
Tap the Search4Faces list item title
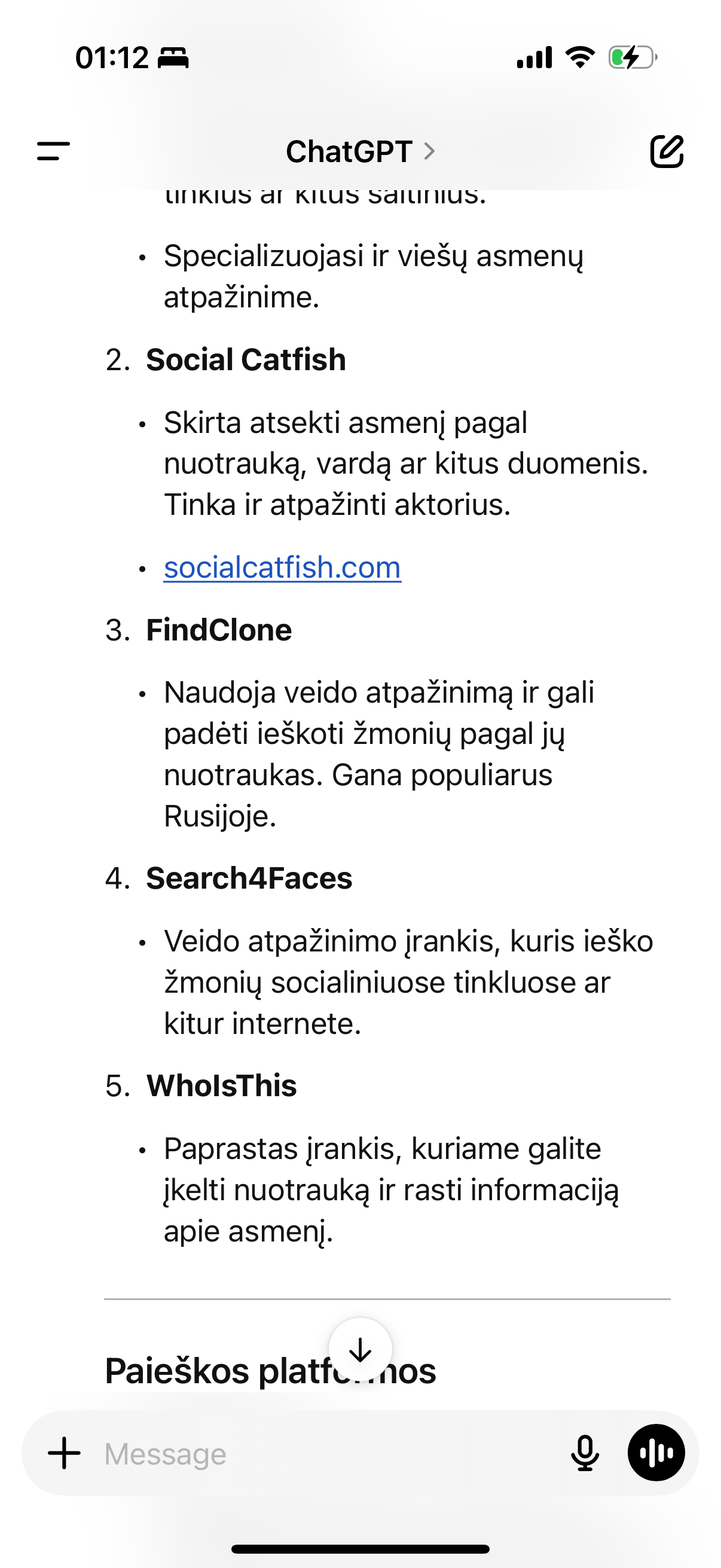pyautogui.click(x=249, y=878)
